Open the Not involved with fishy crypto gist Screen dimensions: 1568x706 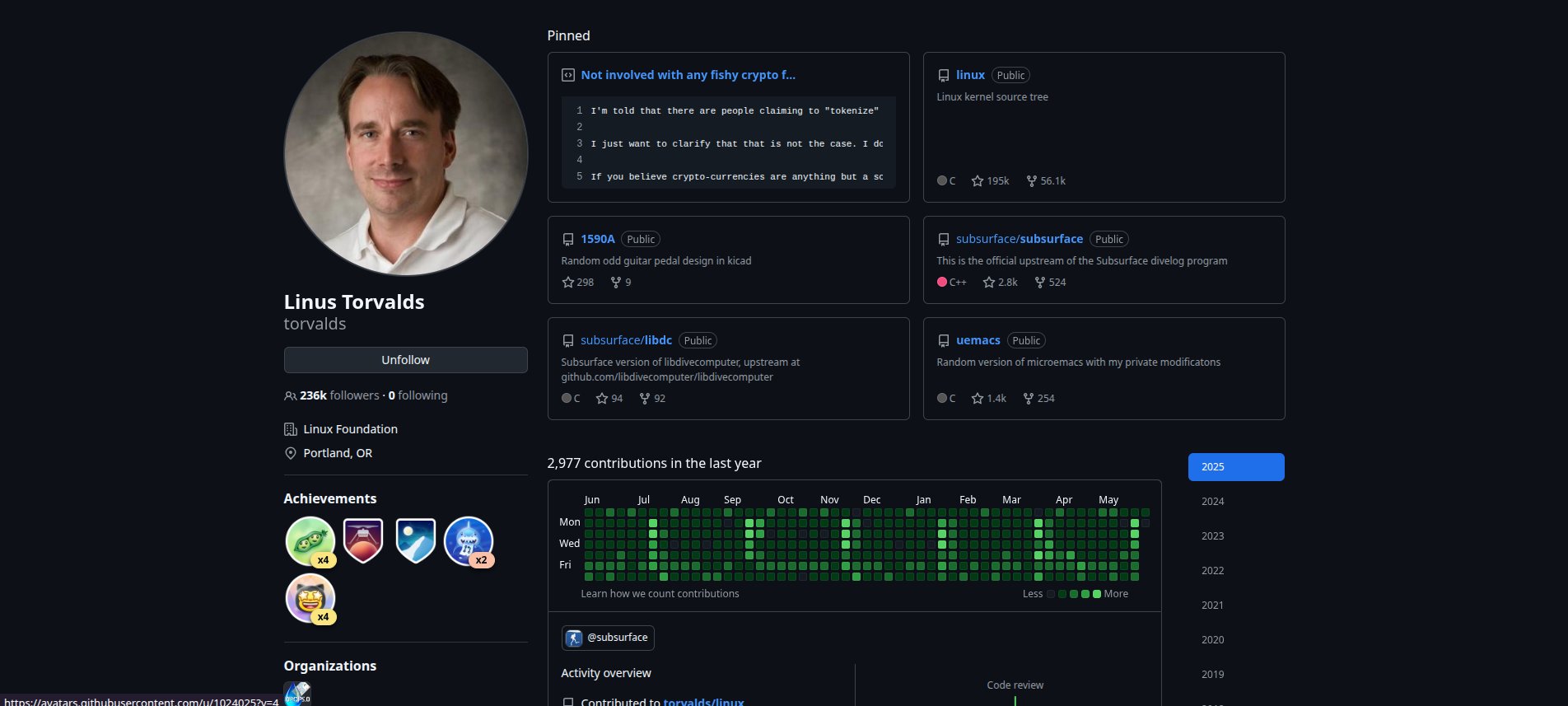[x=688, y=75]
